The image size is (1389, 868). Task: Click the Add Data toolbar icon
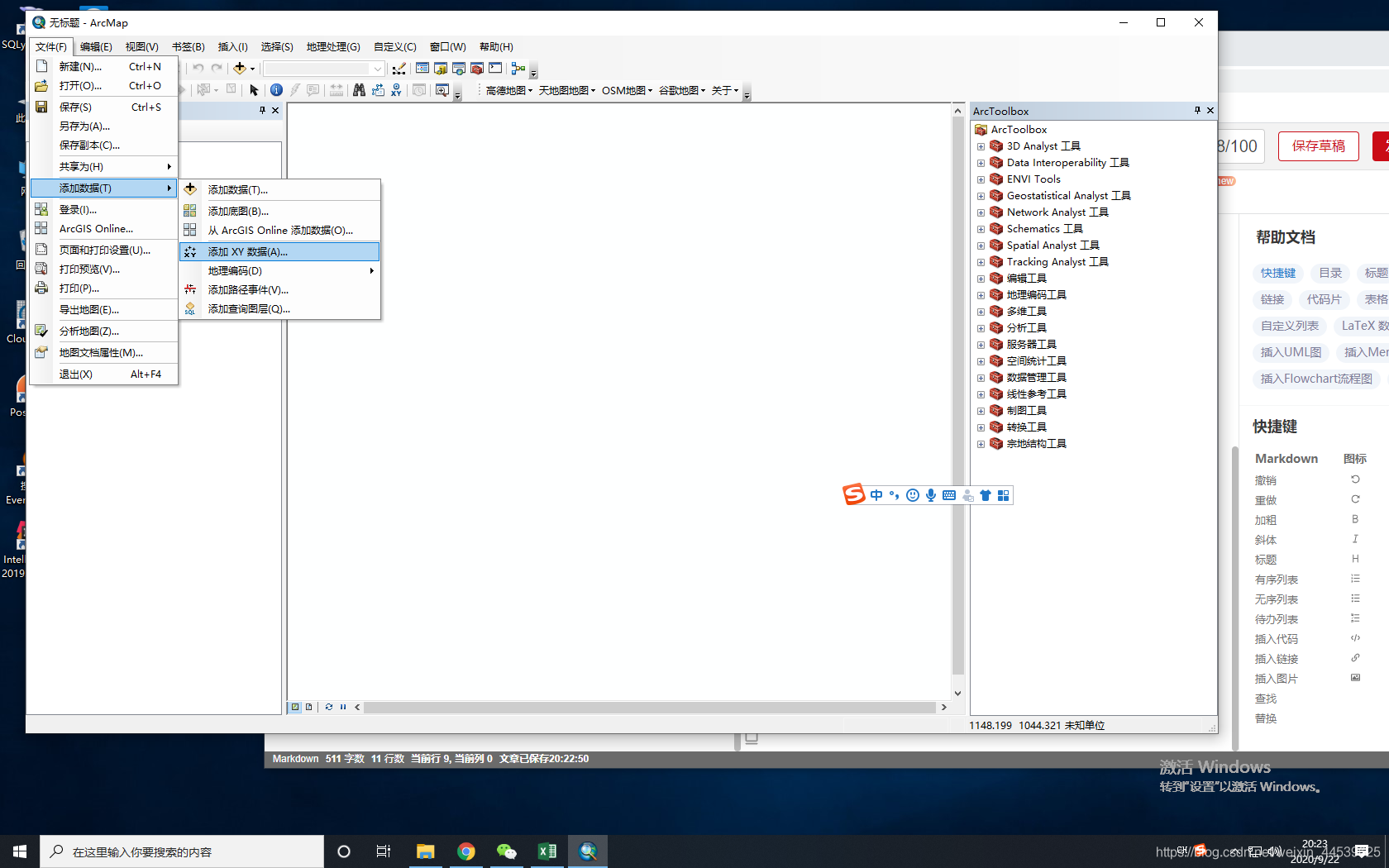[240, 68]
